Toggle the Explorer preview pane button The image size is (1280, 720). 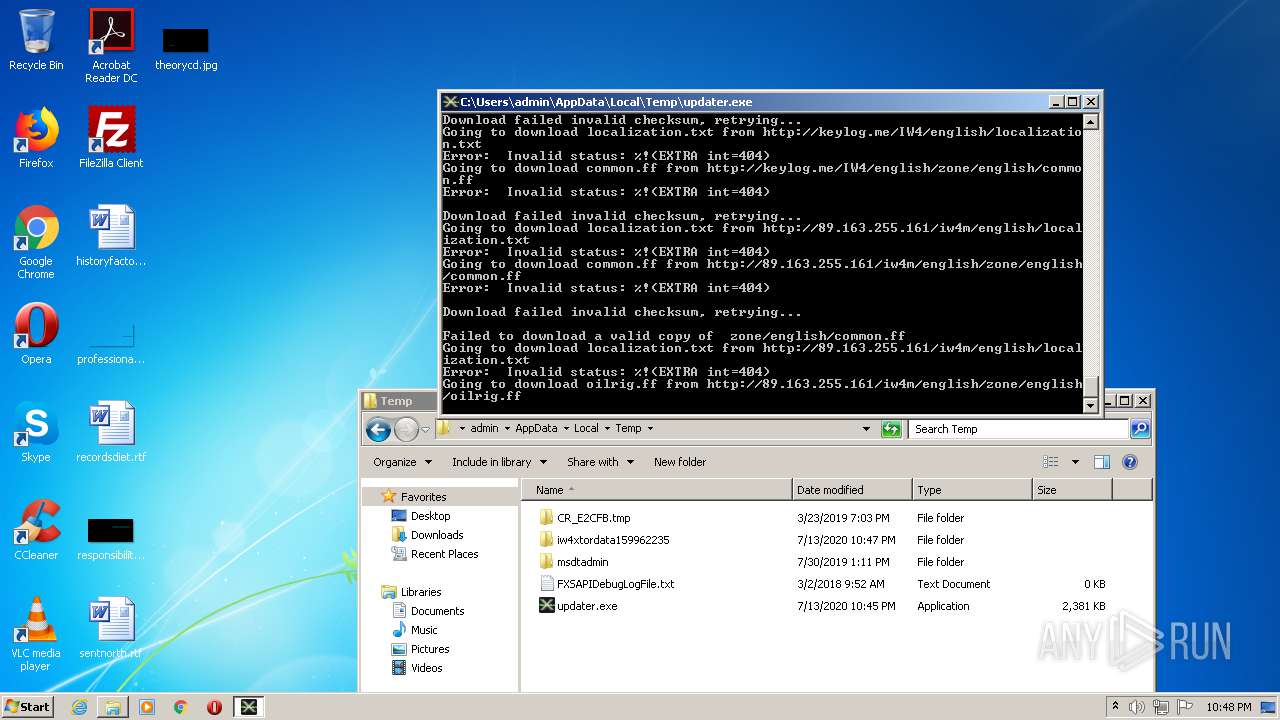pyautogui.click(x=1102, y=462)
